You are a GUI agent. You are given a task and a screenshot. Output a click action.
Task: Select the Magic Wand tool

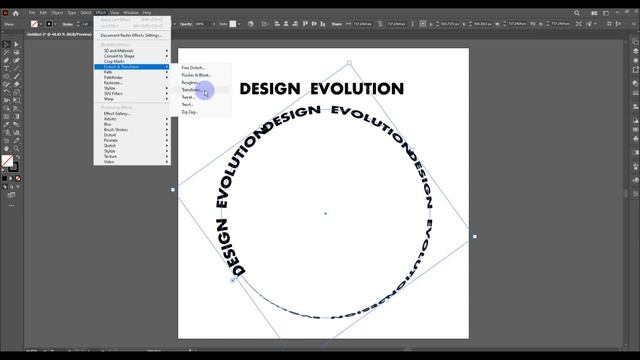[x=6, y=52]
